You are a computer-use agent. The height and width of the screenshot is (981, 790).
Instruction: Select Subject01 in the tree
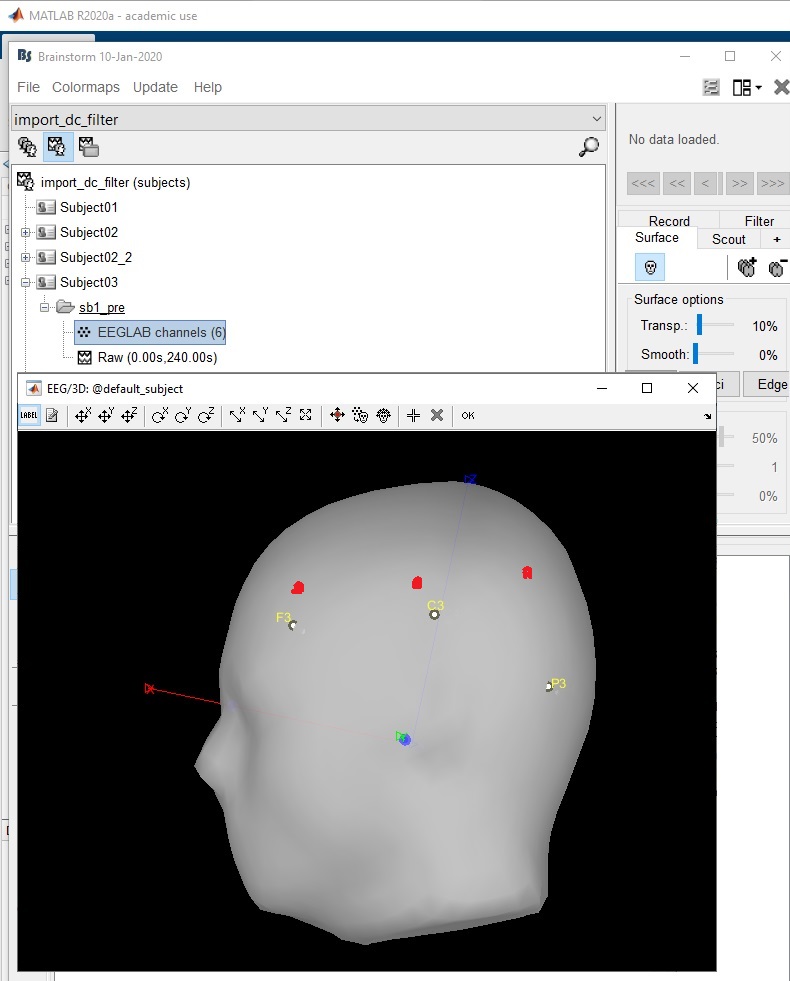pos(88,207)
